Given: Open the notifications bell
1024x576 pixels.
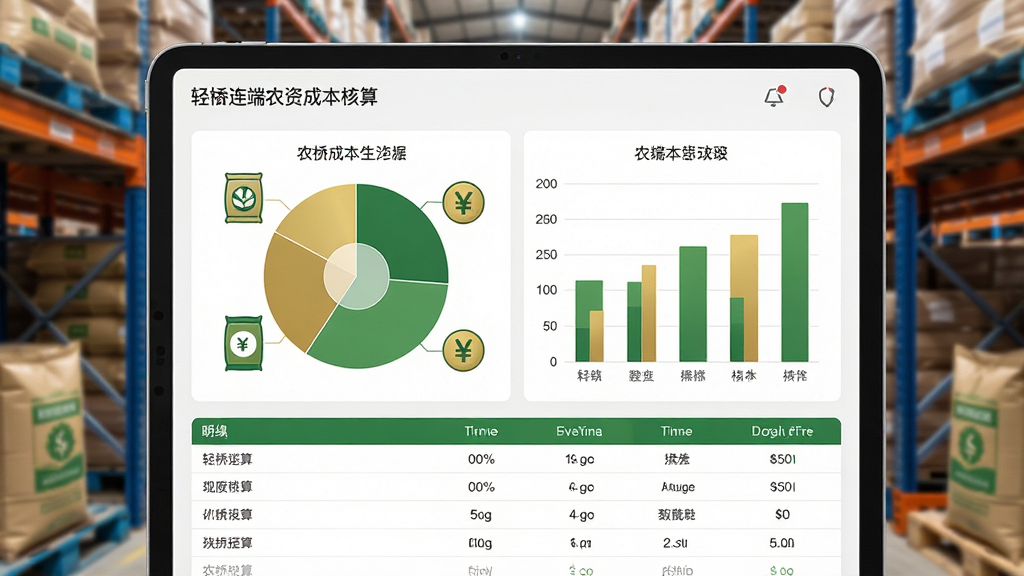Looking at the screenshot, I should pos(775,97).
